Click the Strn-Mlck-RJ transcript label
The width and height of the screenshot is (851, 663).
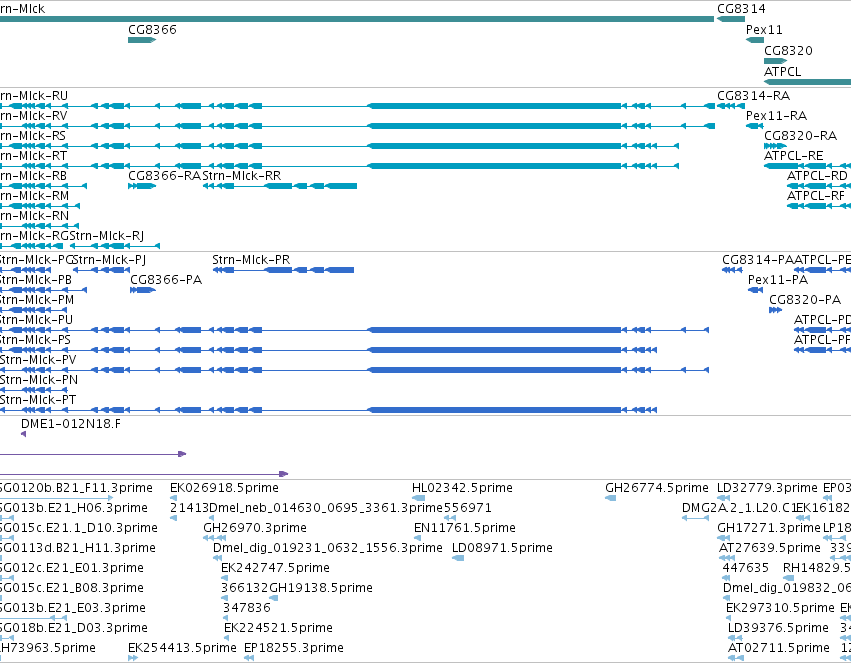point(107,236)
